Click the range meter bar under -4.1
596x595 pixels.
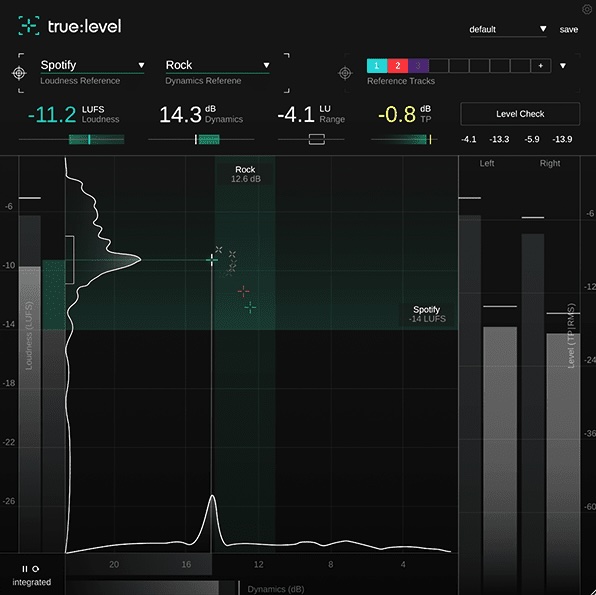[x=311, y=140]
